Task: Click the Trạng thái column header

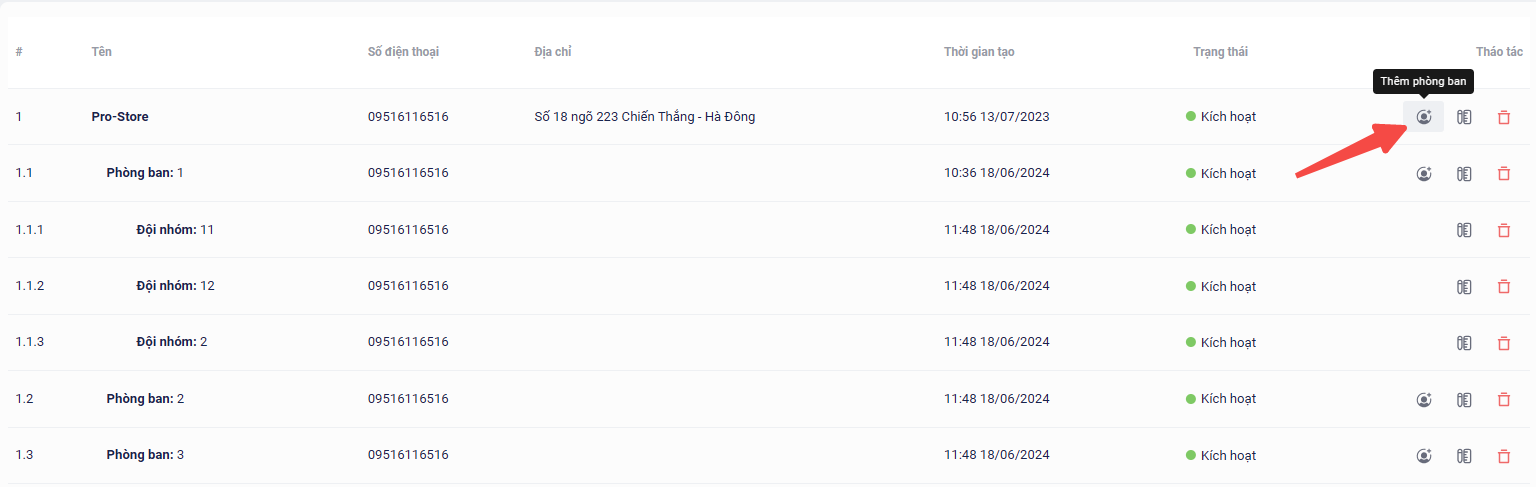Action: click(x=1220, y=52)
